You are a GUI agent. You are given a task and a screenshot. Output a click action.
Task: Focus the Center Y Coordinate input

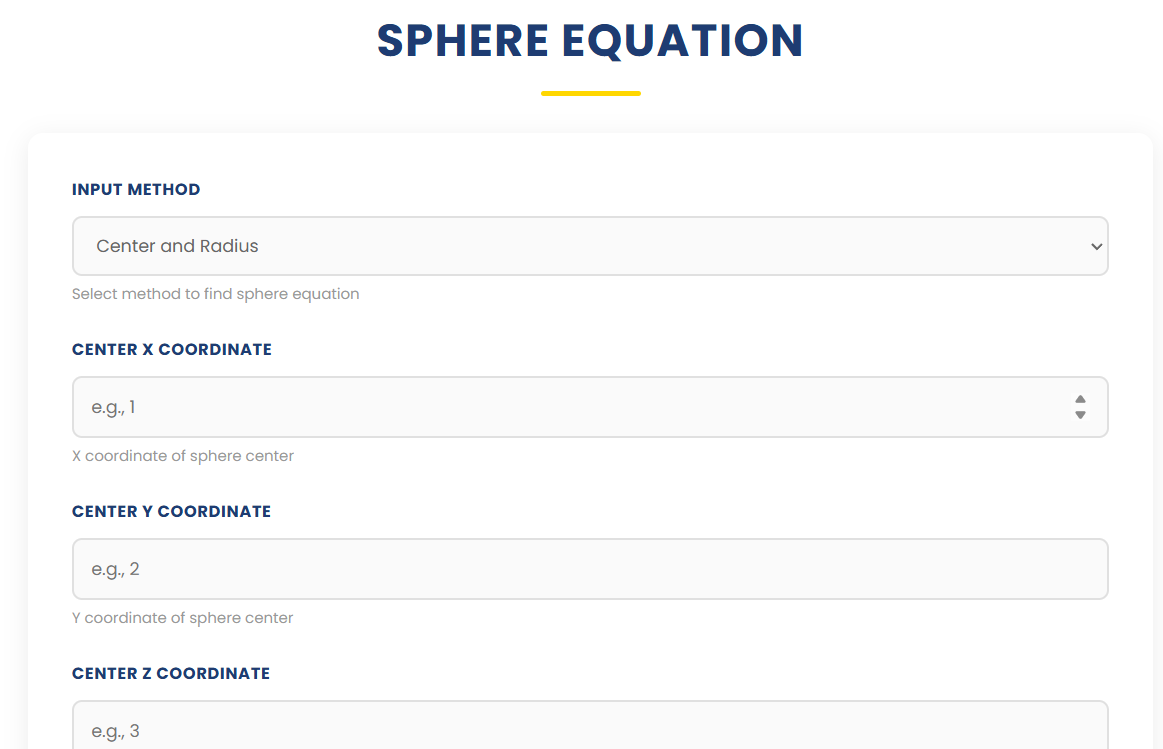[500, 568]
